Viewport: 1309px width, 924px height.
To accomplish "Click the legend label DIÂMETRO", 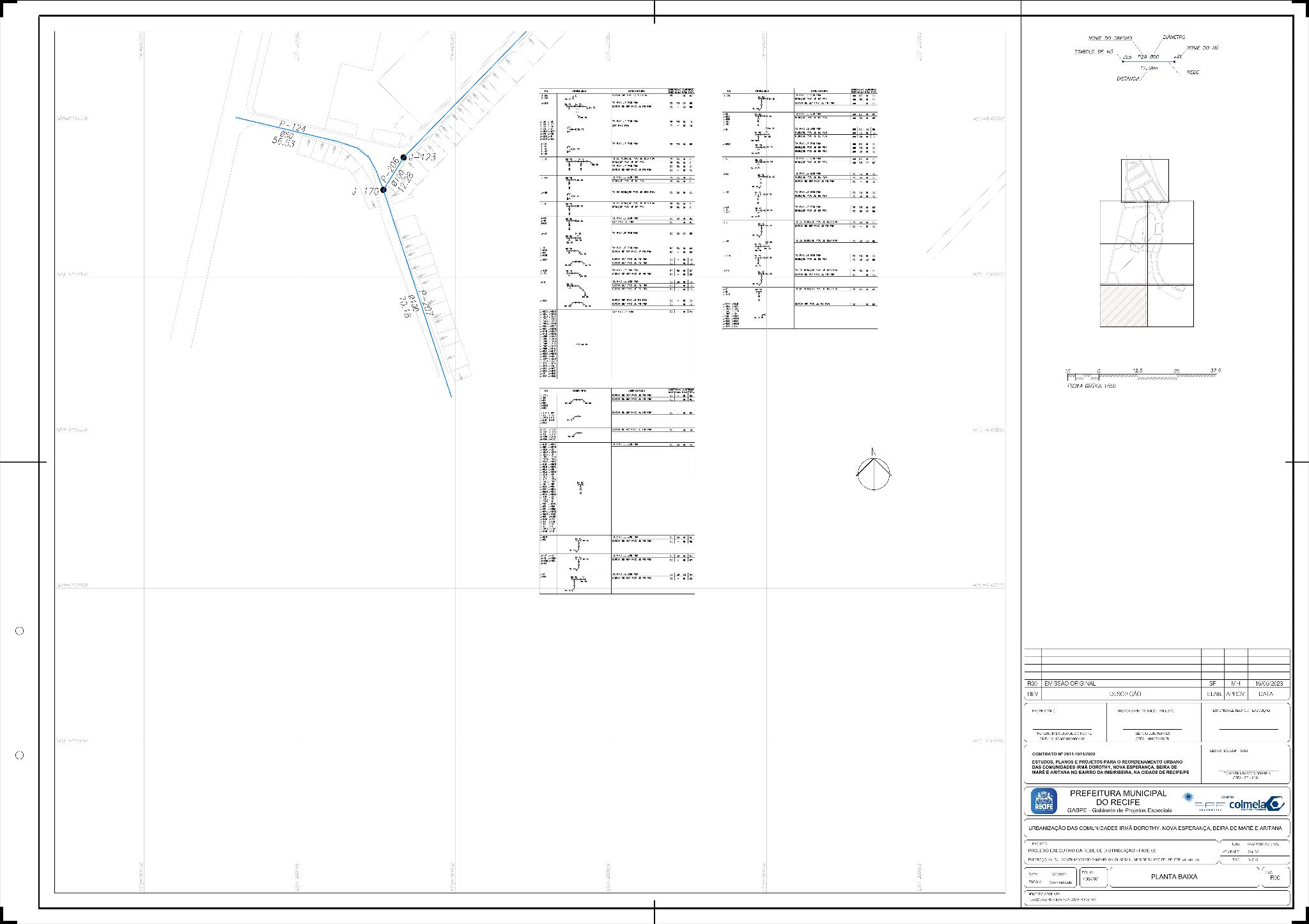I will pyautogui.click(x=1173, y=37).
